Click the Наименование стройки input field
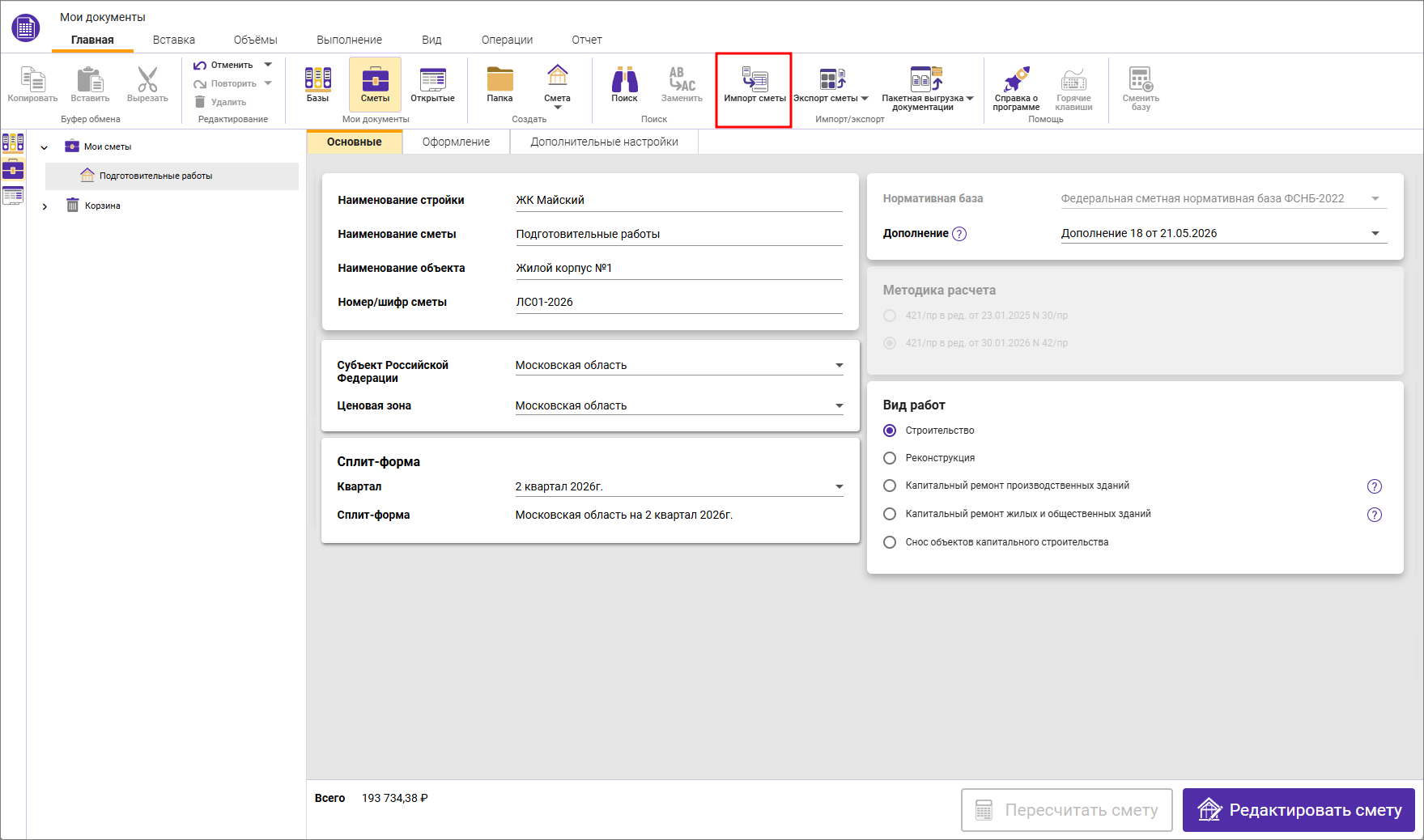Image resolution: width=1424 pixels, height=840 pixels. [679, 200]
